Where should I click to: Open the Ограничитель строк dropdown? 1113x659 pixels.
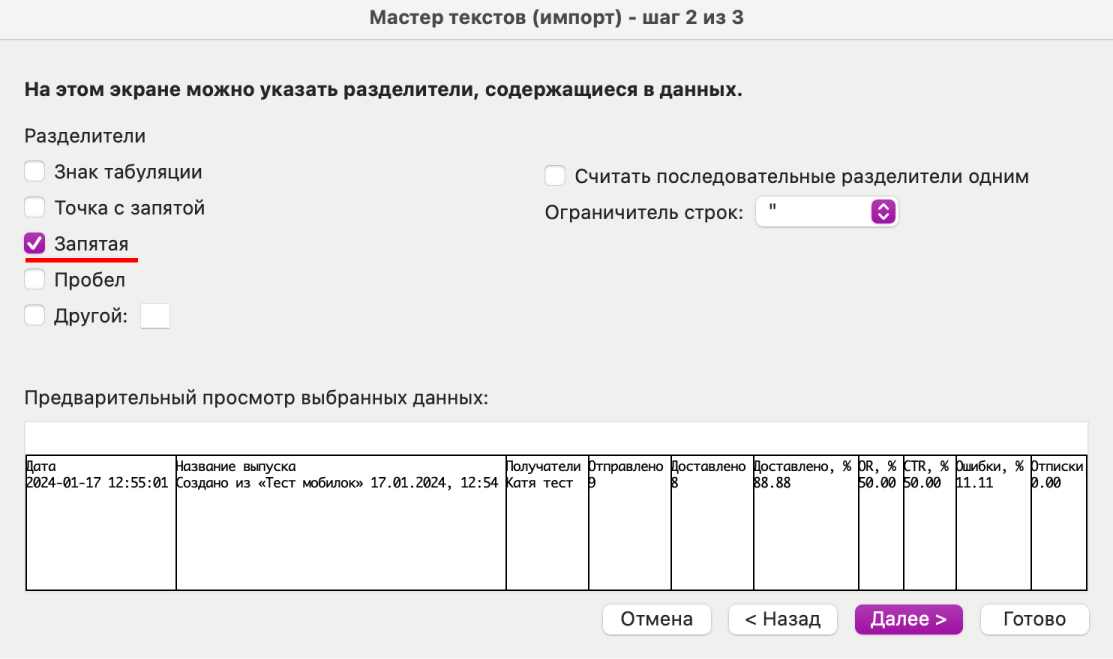coord(827,212)
